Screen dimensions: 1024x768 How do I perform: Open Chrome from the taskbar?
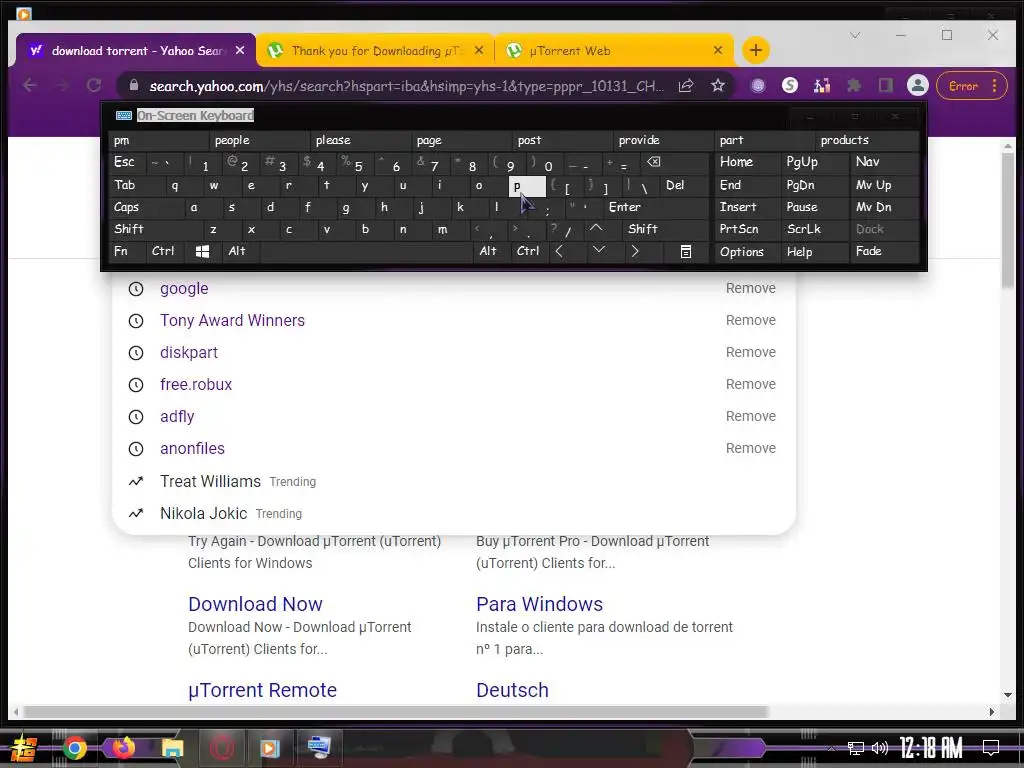tap(74, 748)
